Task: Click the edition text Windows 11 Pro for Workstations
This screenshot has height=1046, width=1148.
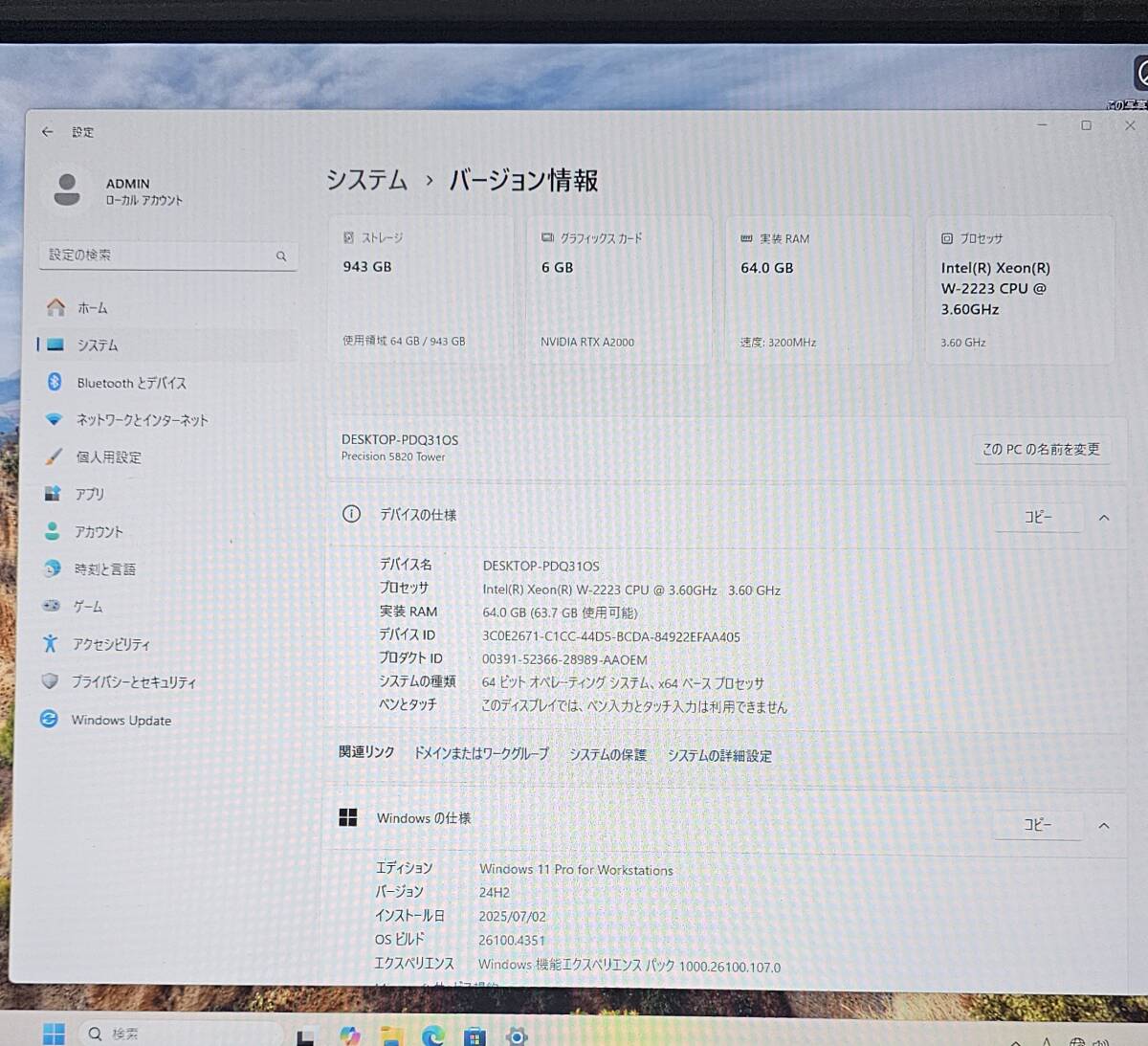Action: pyautogui.click(x=576, y=869)
